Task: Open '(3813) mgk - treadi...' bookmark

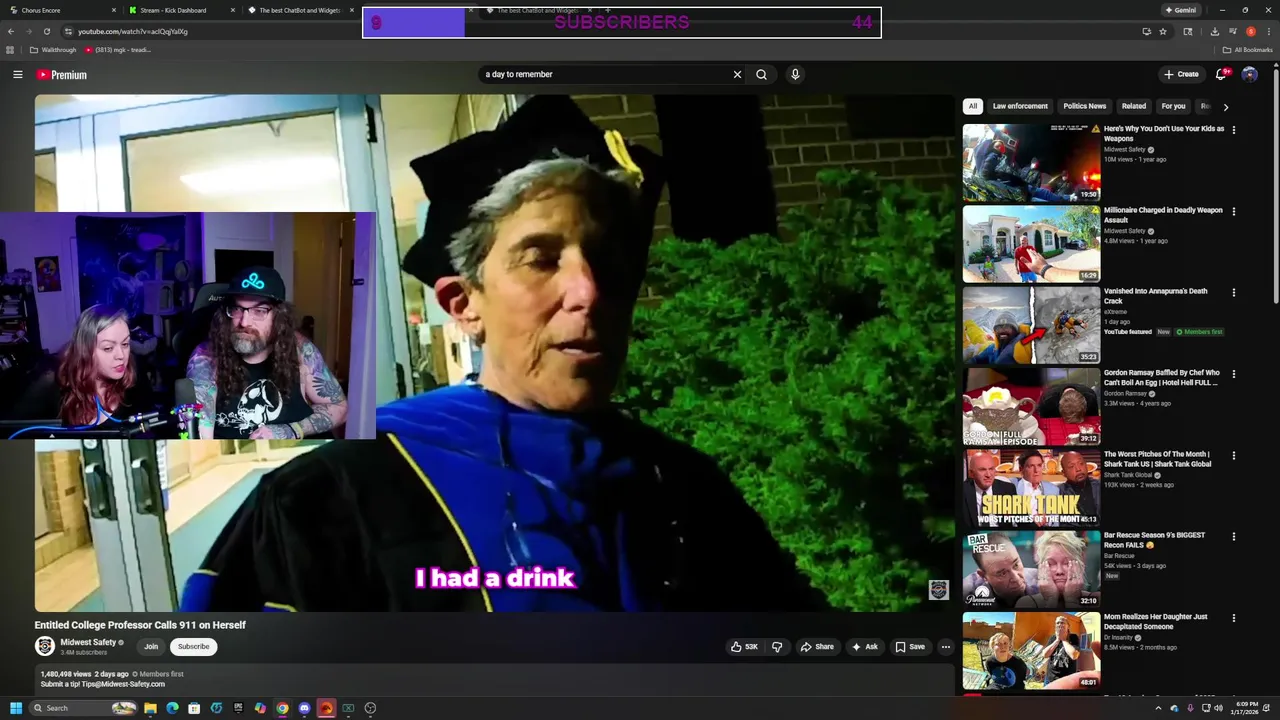Action: 119,50
